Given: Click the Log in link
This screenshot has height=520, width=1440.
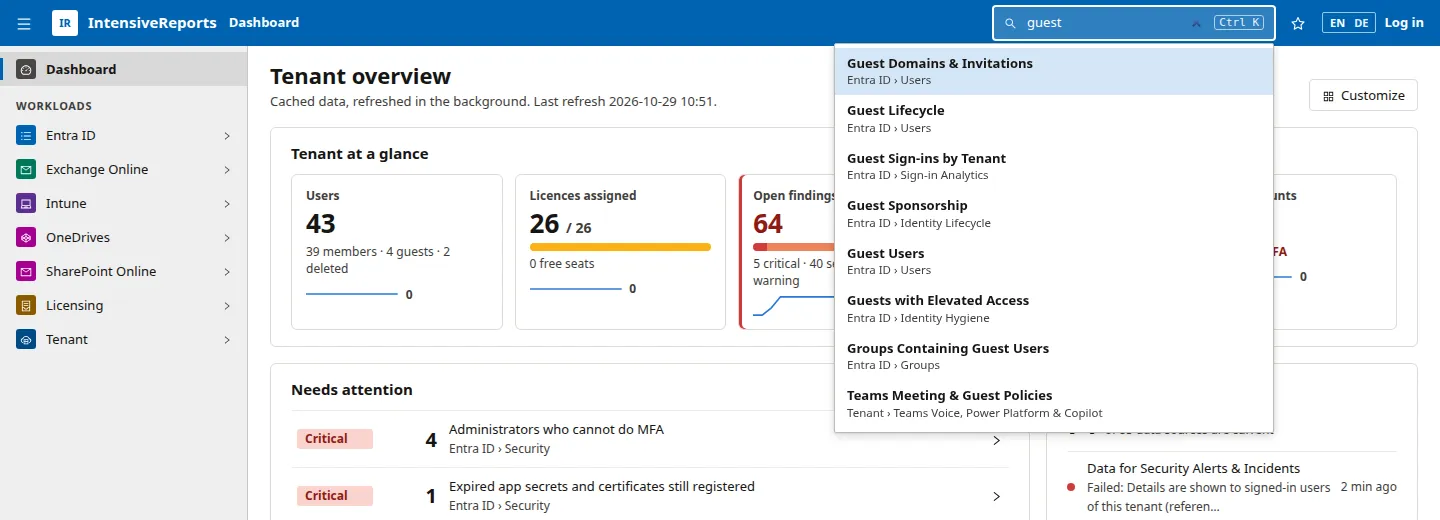Looking at the screenshot, I should [x=1404, y=23].
